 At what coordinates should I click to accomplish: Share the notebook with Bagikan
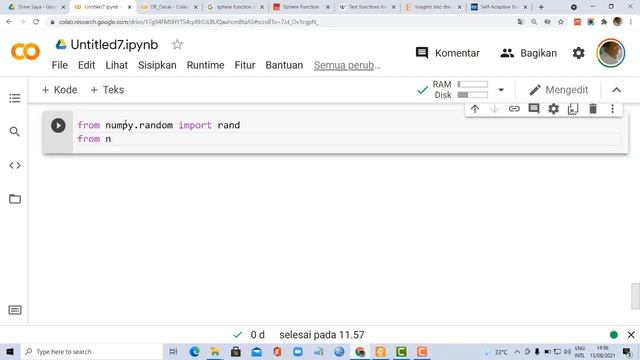[528, 53]
